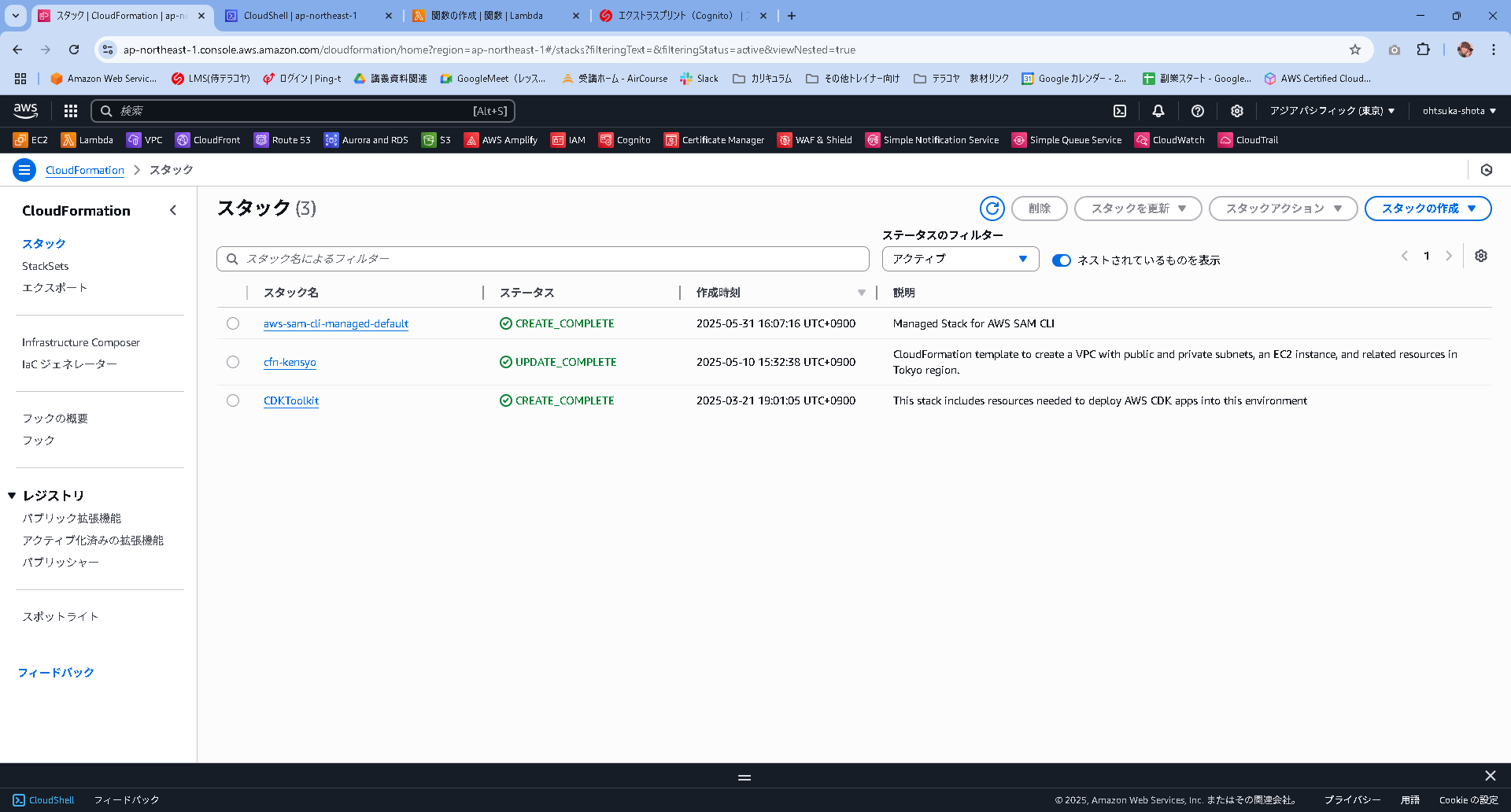1511x812 pixels.
Task: Open the browser extensions puzzle icon
Action: pos(1424,50)
